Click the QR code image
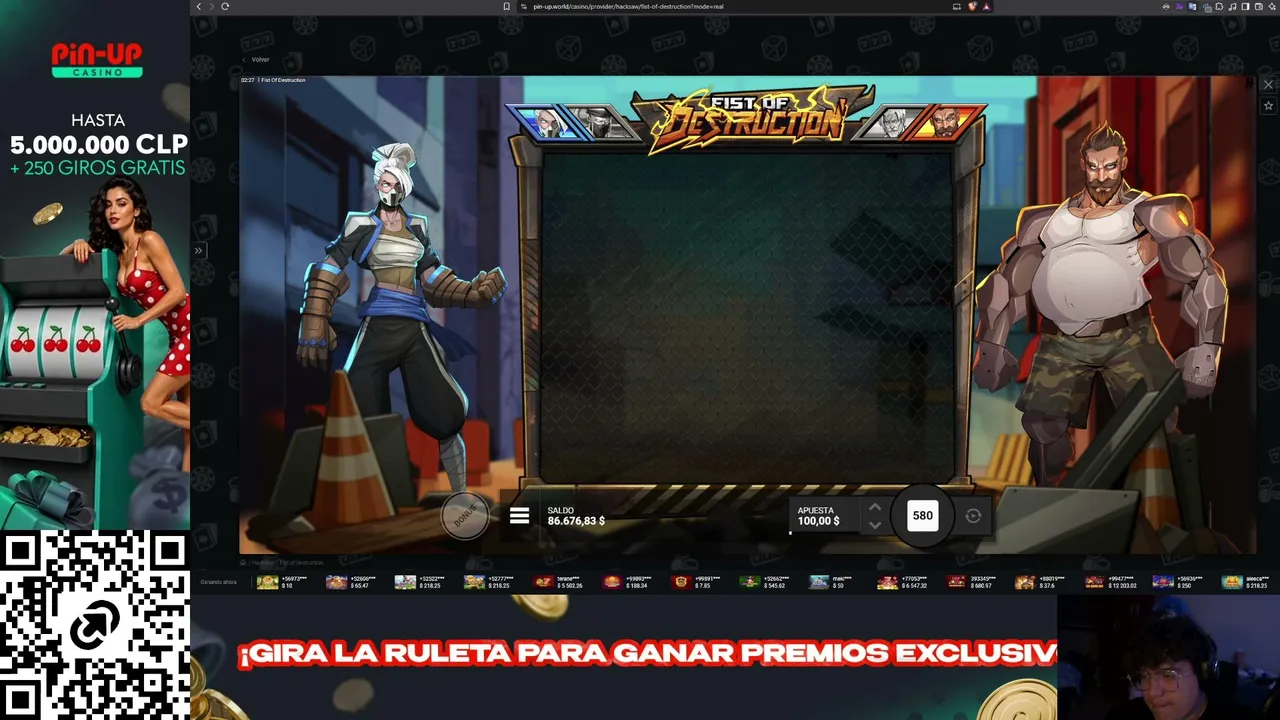 [x=95, y=625]
